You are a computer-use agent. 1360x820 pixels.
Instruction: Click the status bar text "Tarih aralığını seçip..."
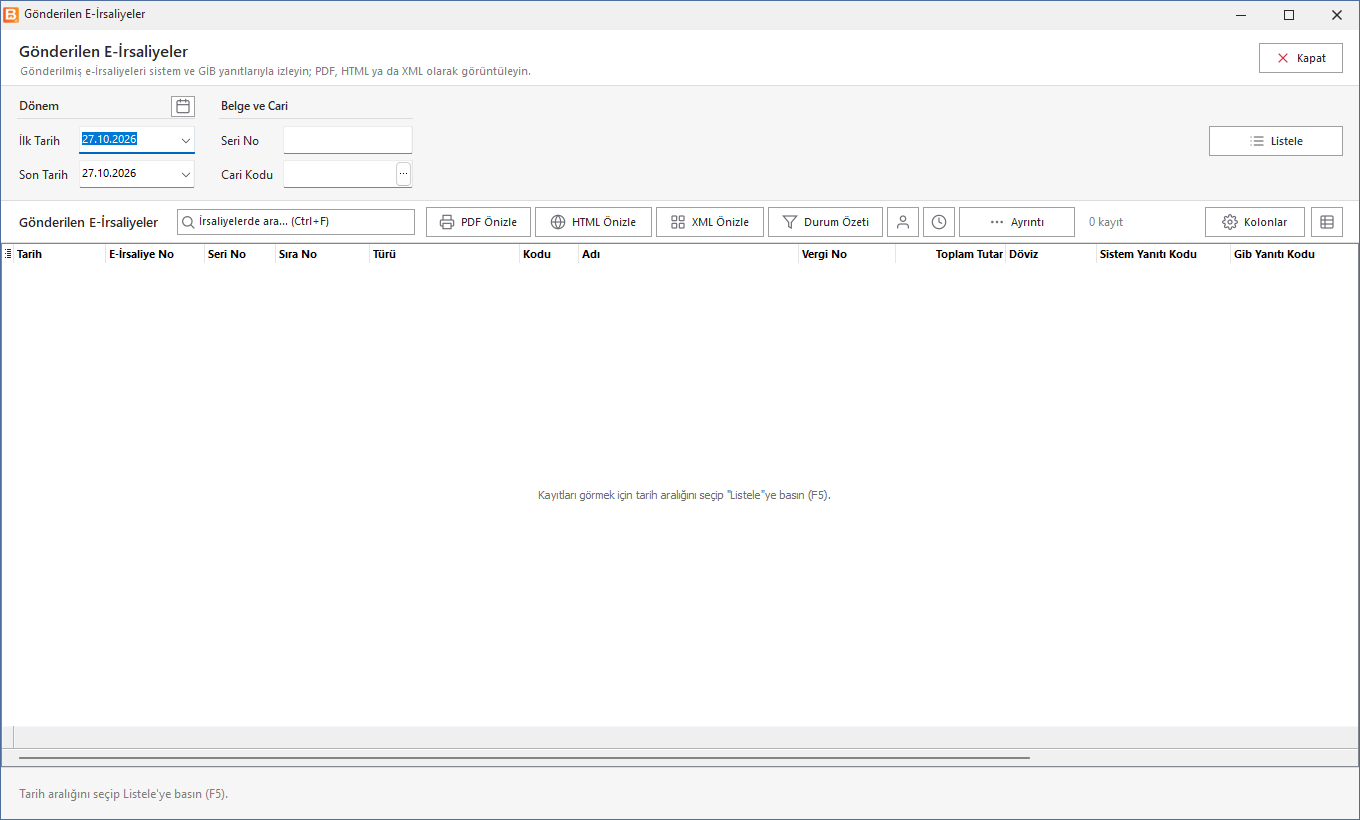124,794
